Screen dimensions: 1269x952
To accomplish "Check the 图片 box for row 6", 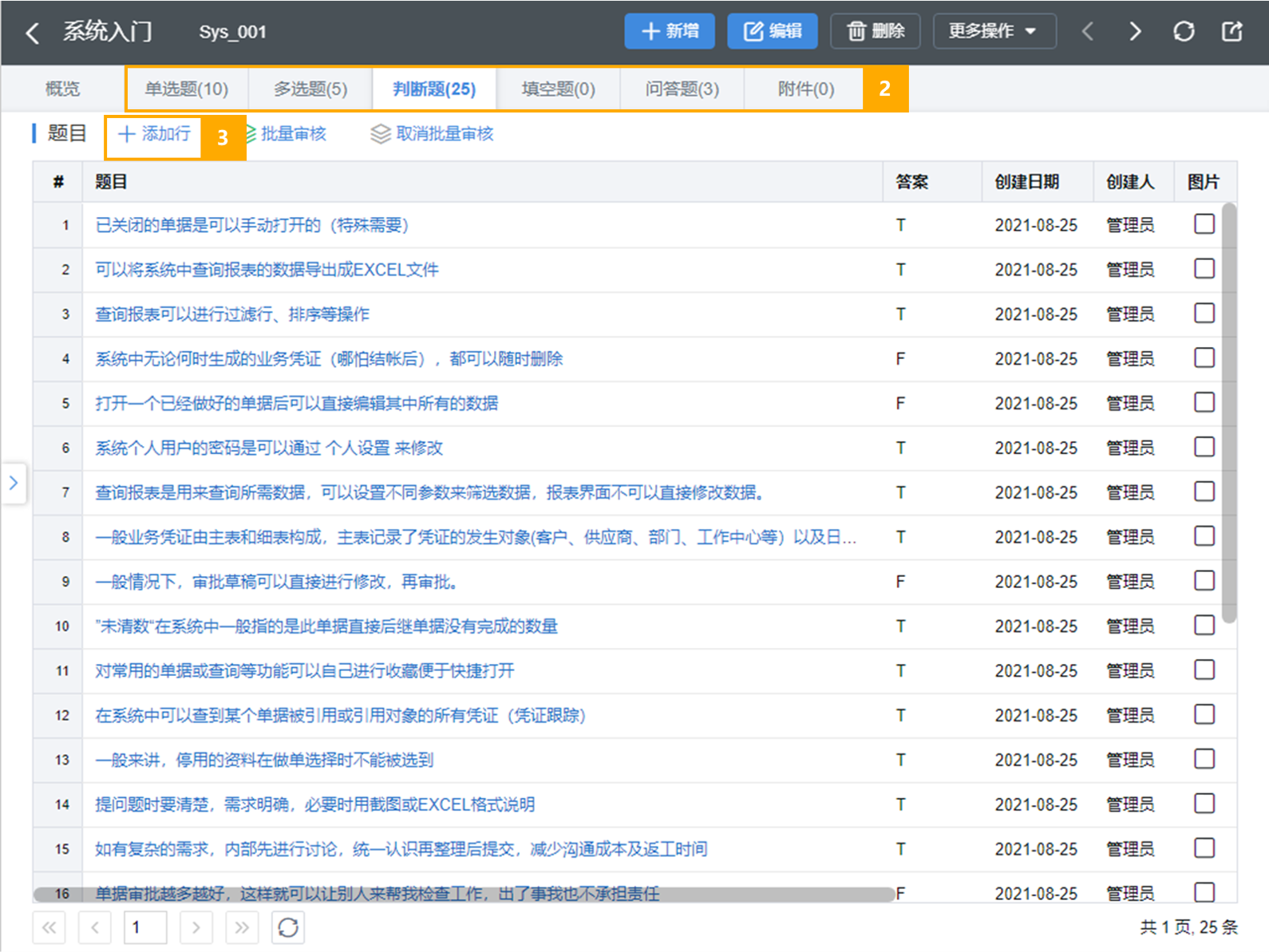I will pyautogui.click(x=1204, y=448).
